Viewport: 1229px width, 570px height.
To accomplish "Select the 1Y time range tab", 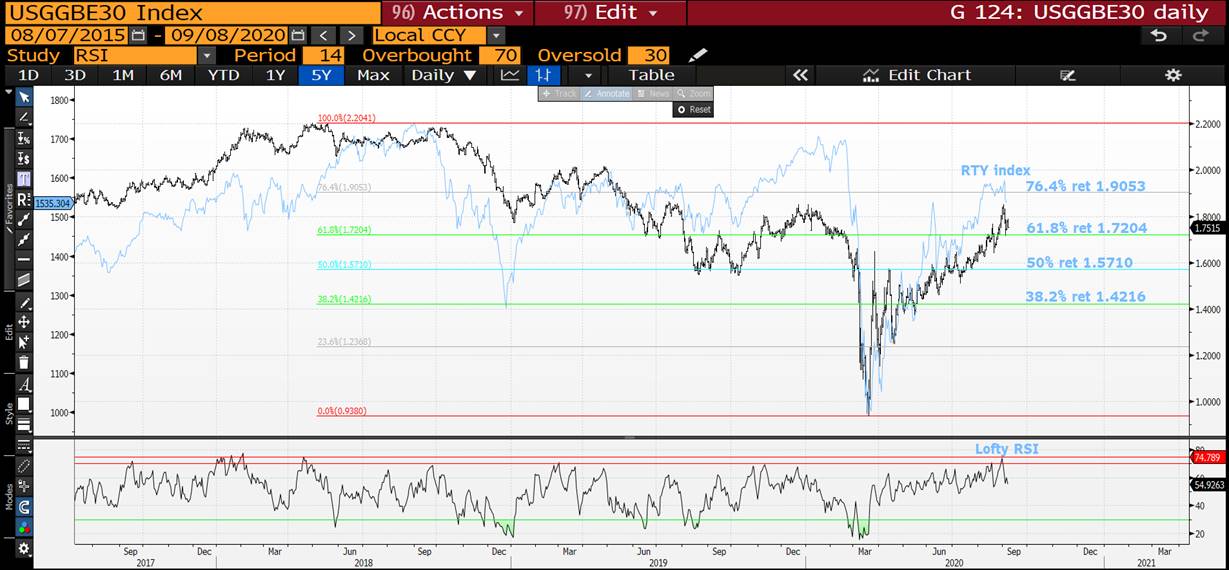I will pyautogui.click(x=275, y=75).
